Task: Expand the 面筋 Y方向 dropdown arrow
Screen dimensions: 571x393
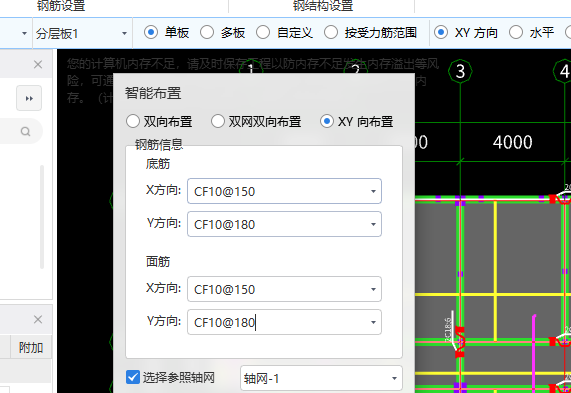Action: (373, 322)
